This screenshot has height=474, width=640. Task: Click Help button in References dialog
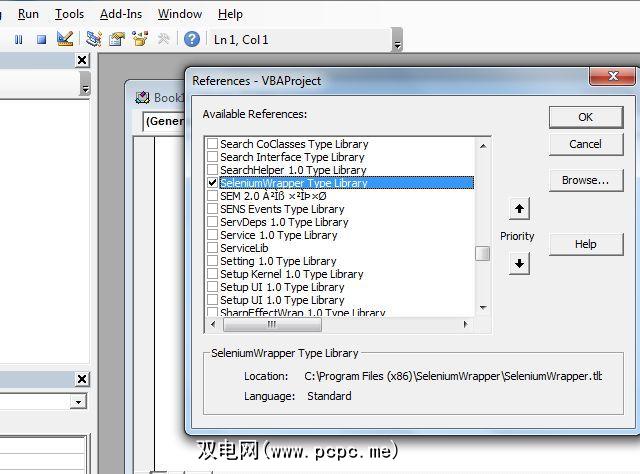point(586,244)
